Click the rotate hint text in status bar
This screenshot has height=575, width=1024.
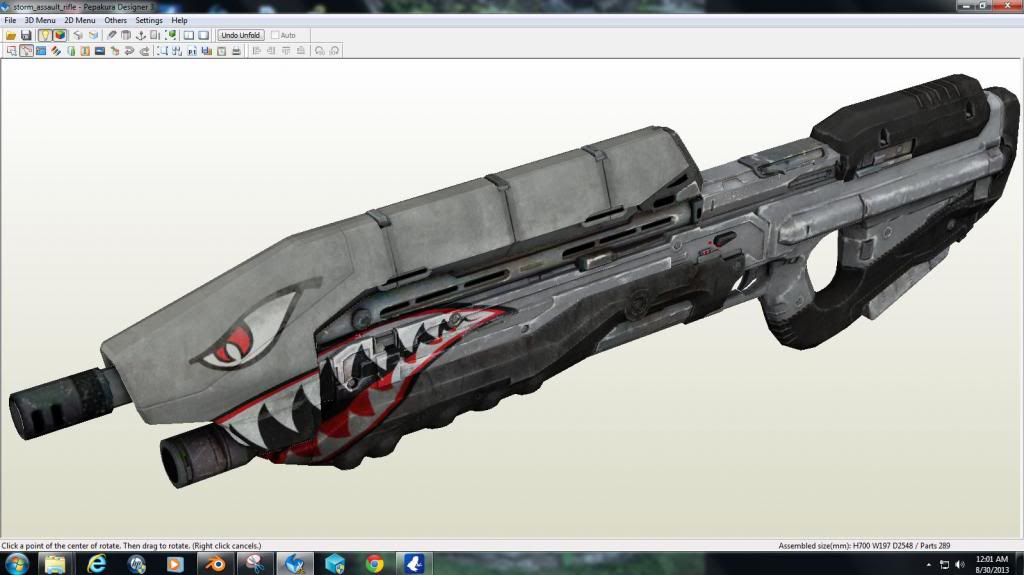[131, 546]
